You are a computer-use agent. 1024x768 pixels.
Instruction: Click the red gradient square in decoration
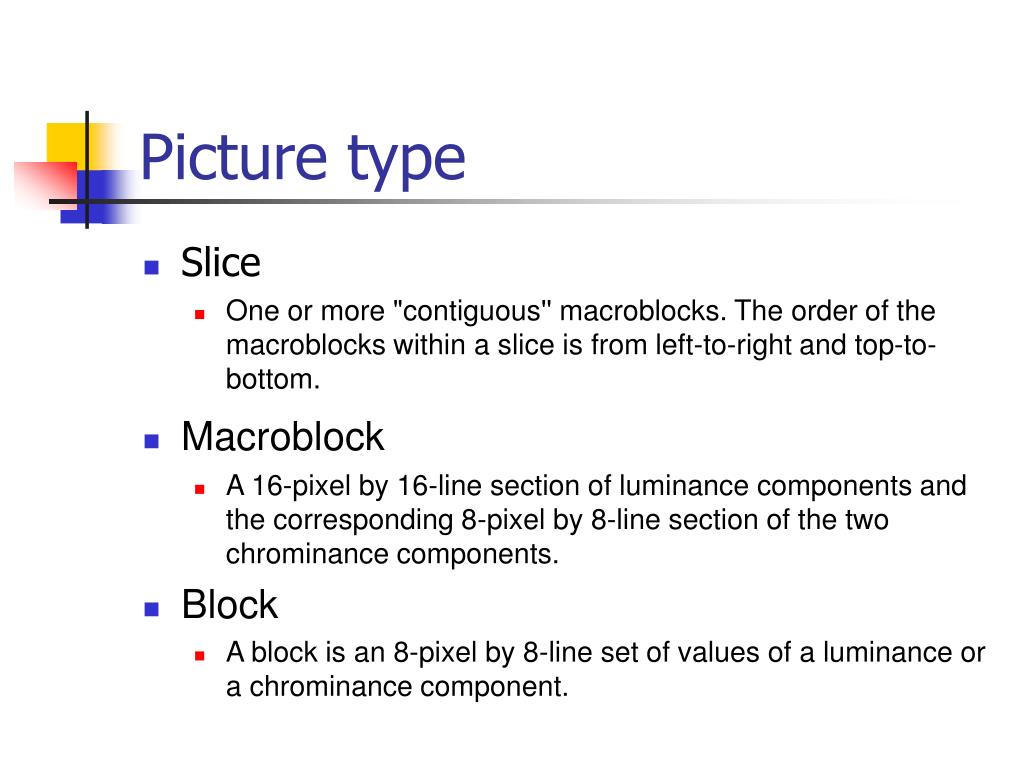(x=46, y=184)
